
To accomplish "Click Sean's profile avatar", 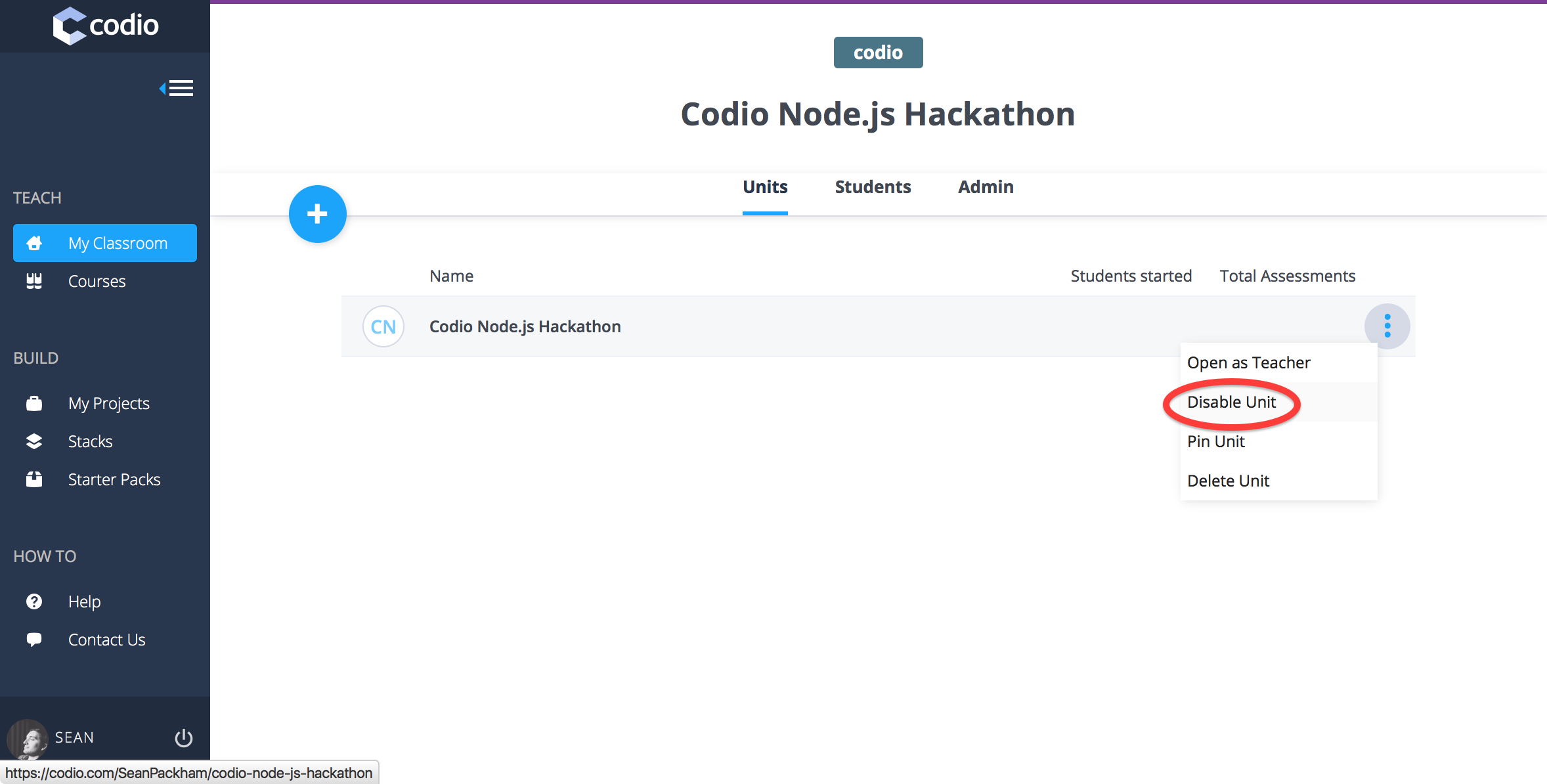I will click(27, 739).
